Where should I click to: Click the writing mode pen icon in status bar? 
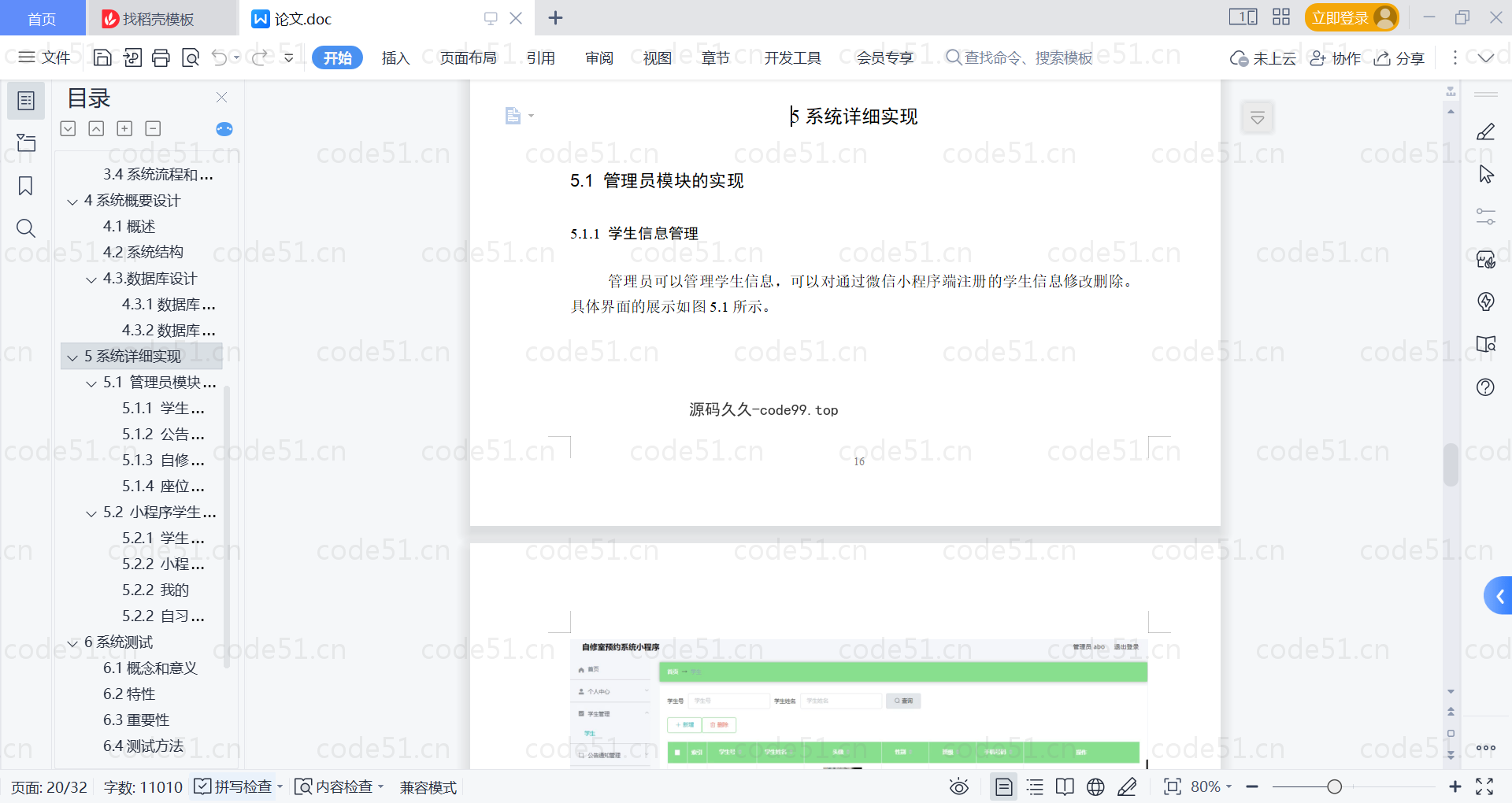[x=1127, y=786]
